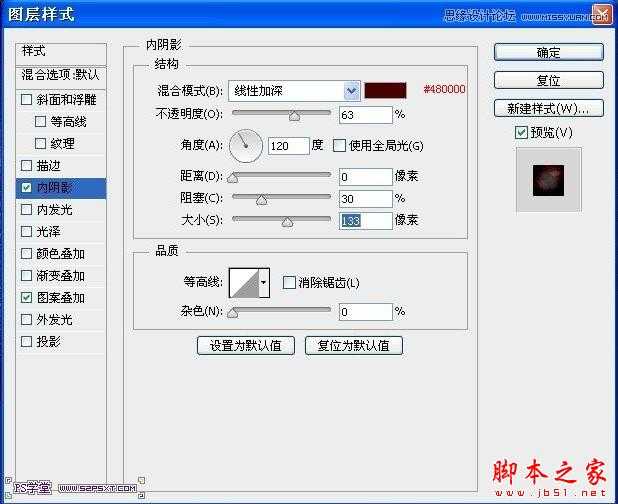The image size is (618, 504).
Task: Close the 图层样式 dialog
Action: [x=601, y=15]
